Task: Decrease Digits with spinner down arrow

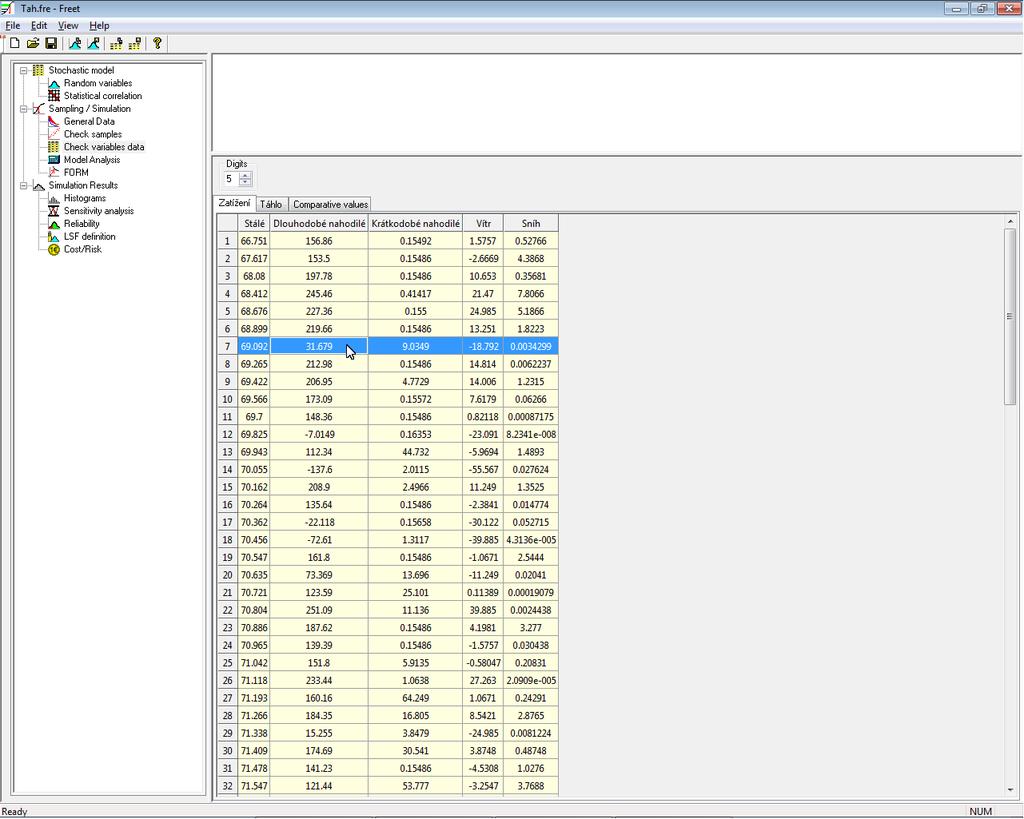Action: (x=246, y=182)
